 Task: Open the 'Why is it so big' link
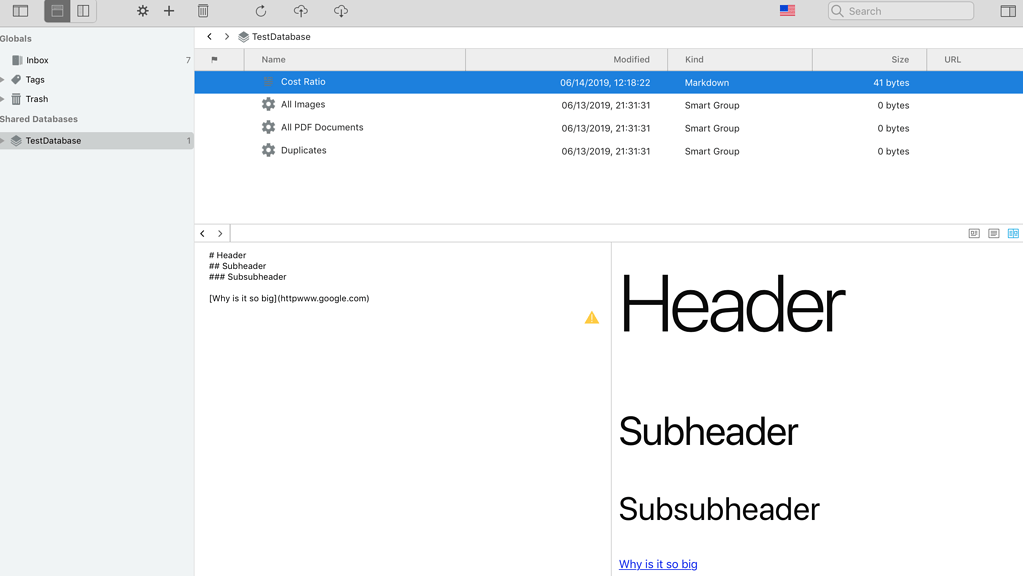tap(658, 564)
